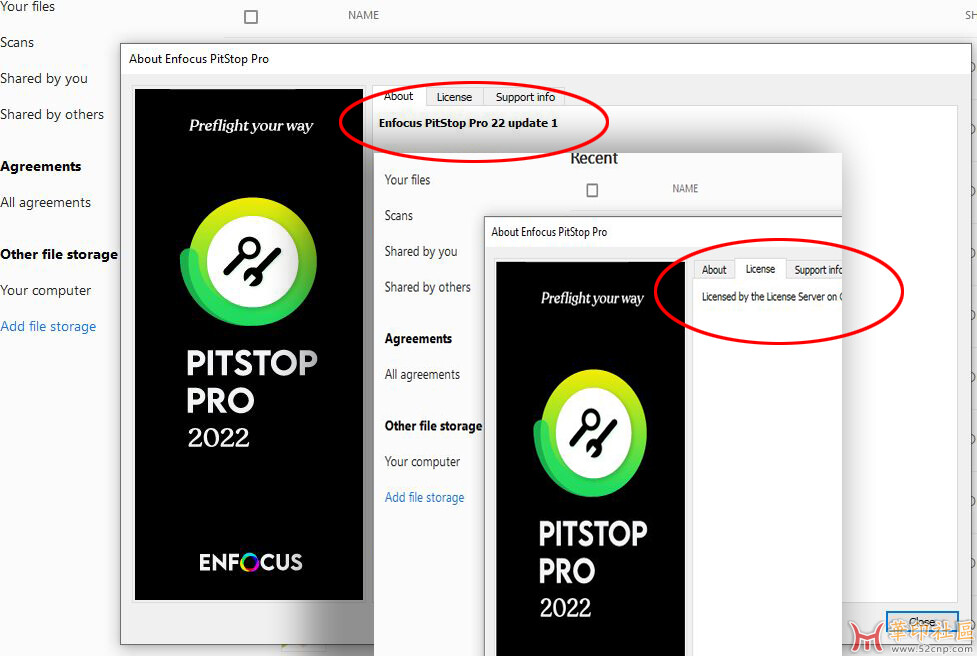Click the Close button of About dialog
Viewport: 977px width, 656px height.
coord(922,622)
